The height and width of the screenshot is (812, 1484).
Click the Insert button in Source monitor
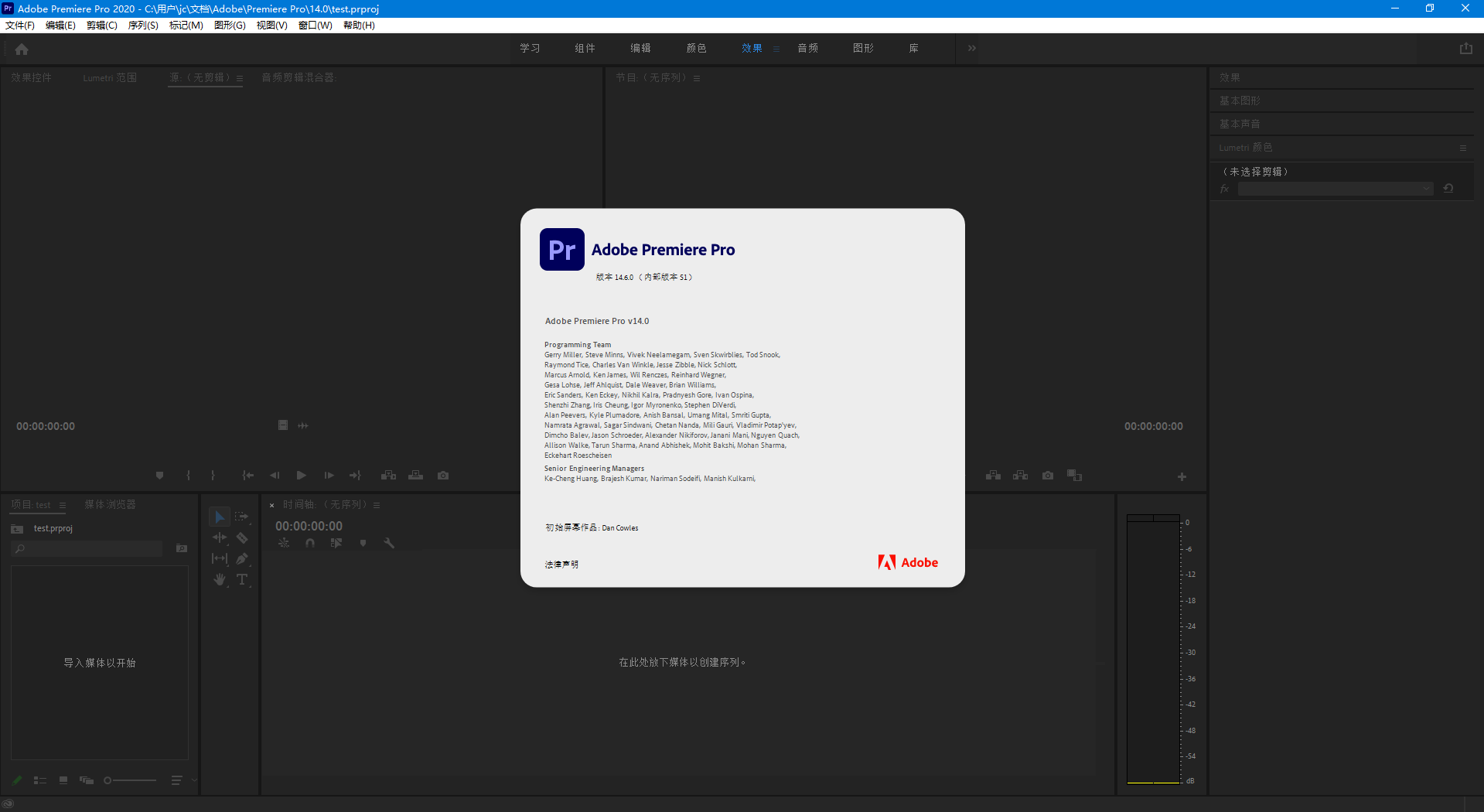[x=389, y=476]
